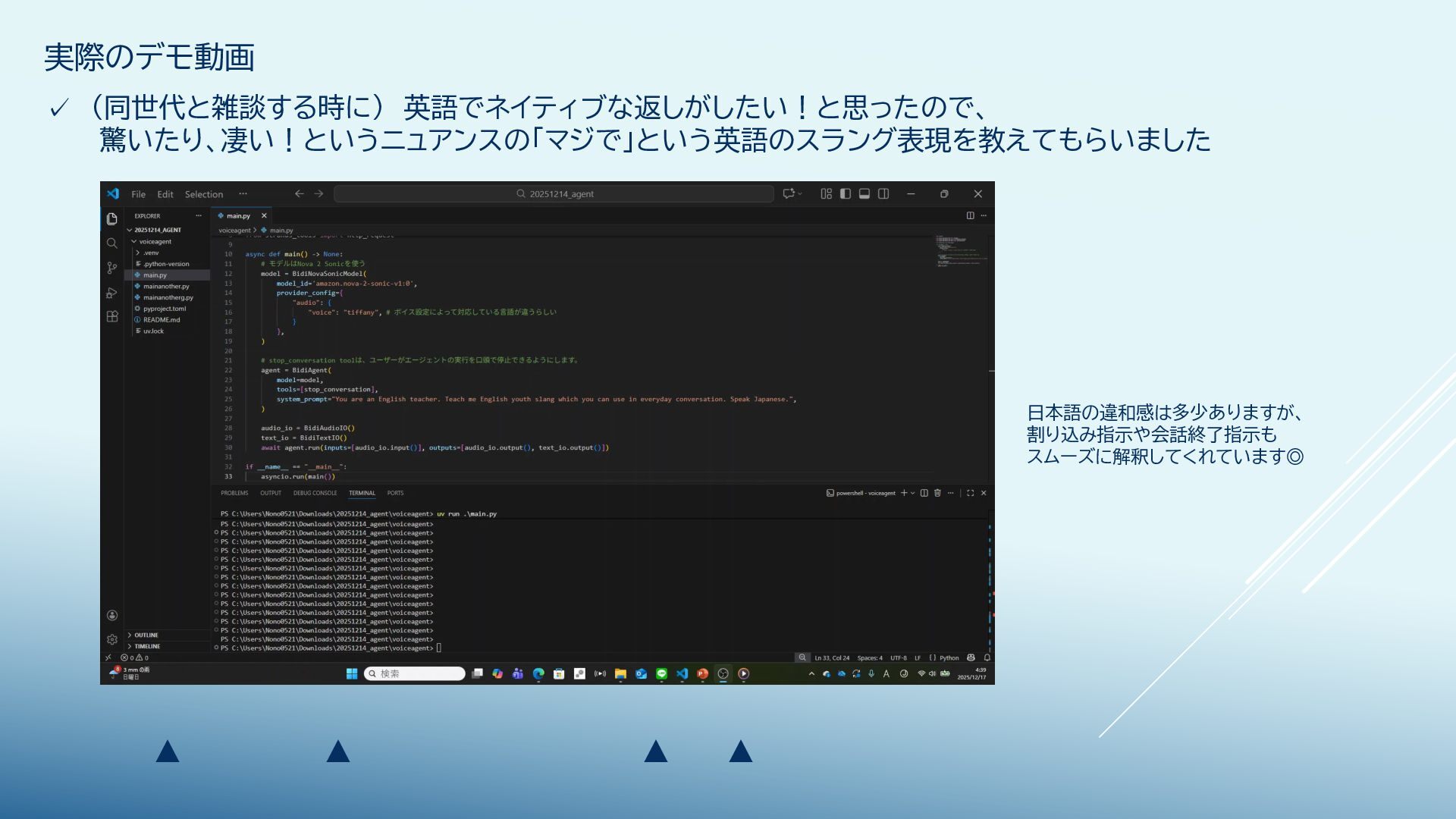1456x819 pixels.
Task: Collapse the voiceagent folder
Action: (x=155, y=241)
